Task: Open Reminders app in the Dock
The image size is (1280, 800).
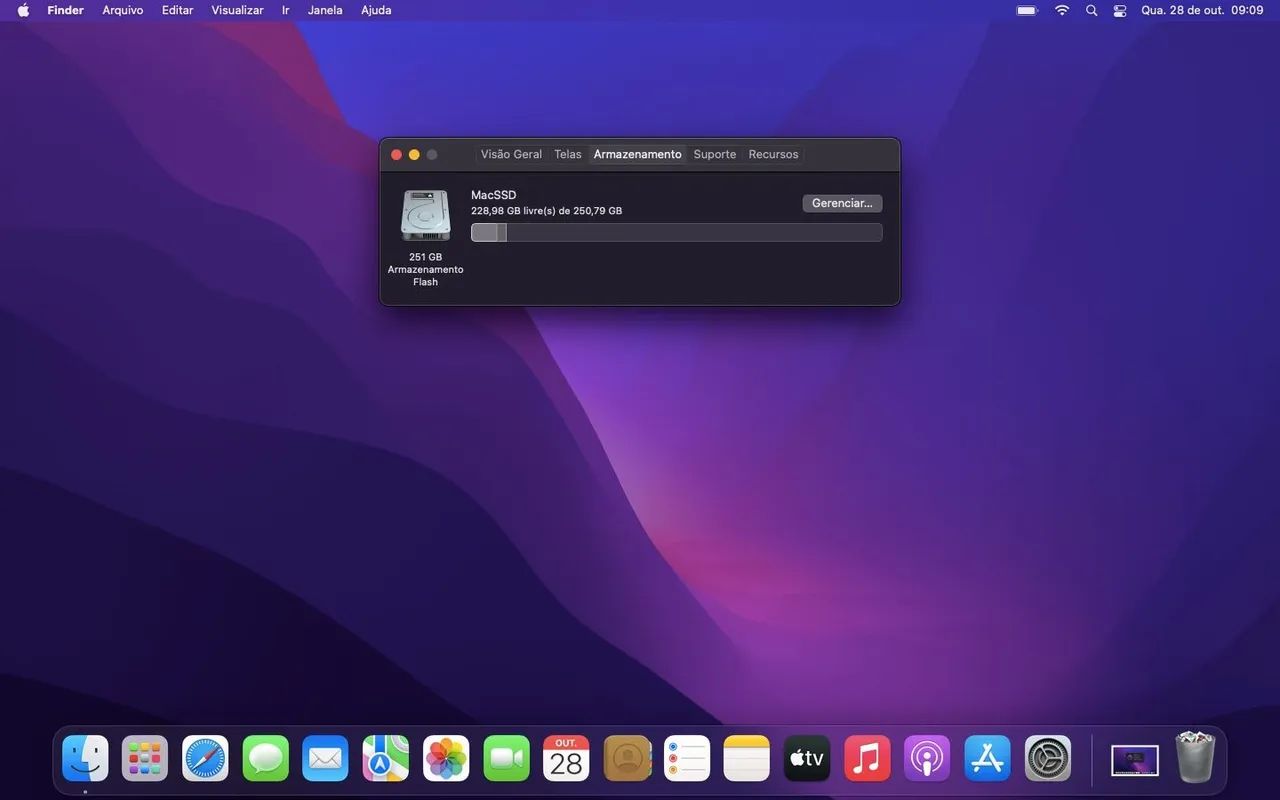Action: point(687,758)
